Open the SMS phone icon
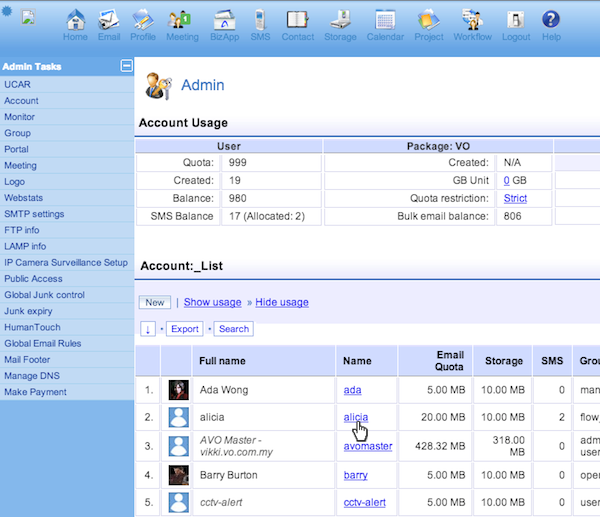The image size is (600, 517). coord(260,20)
